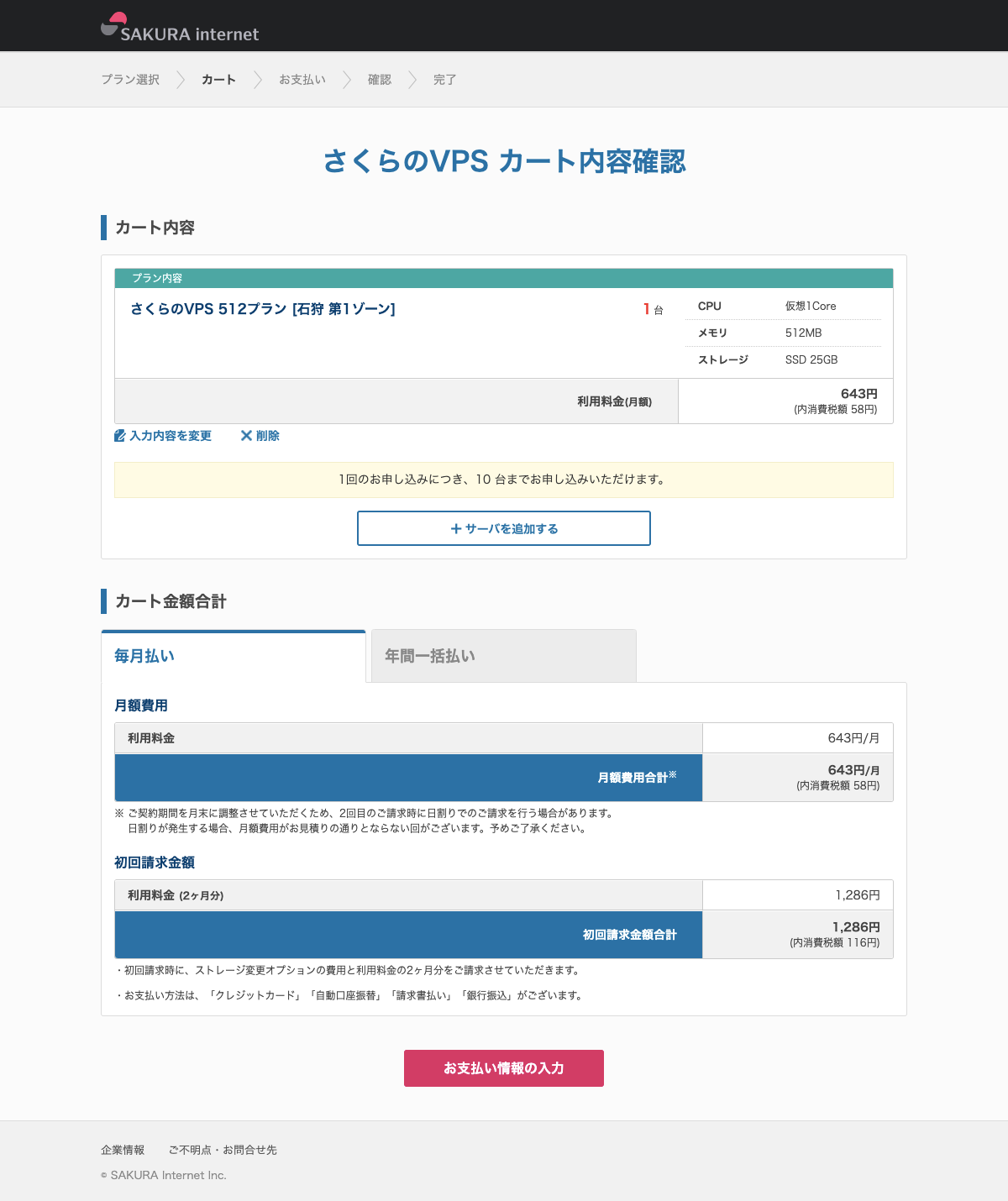Screen dimensions: 1008x1201
Task: Click the pencil edit icon under the plan
Action: 120,436
